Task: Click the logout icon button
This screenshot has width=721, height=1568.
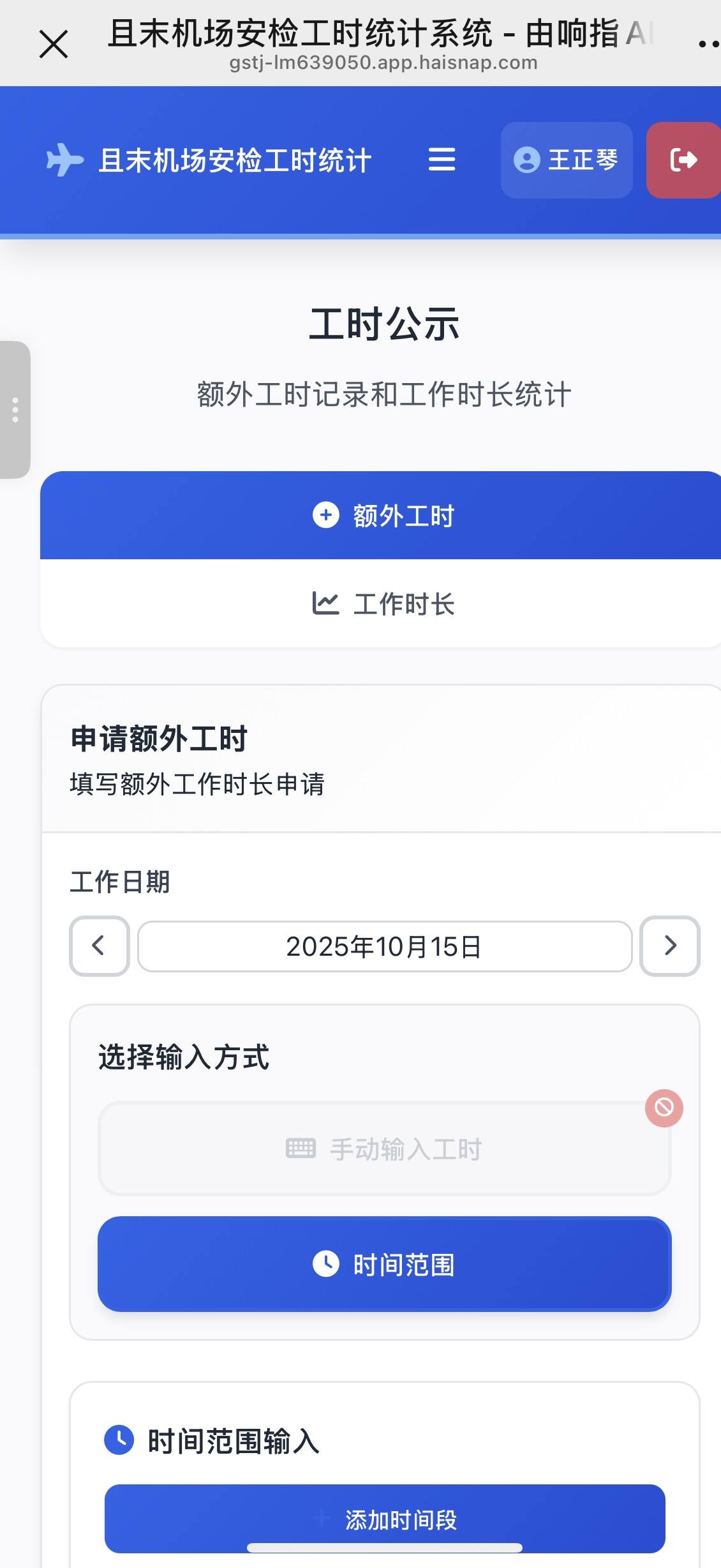Action: [x=683, y=160]
